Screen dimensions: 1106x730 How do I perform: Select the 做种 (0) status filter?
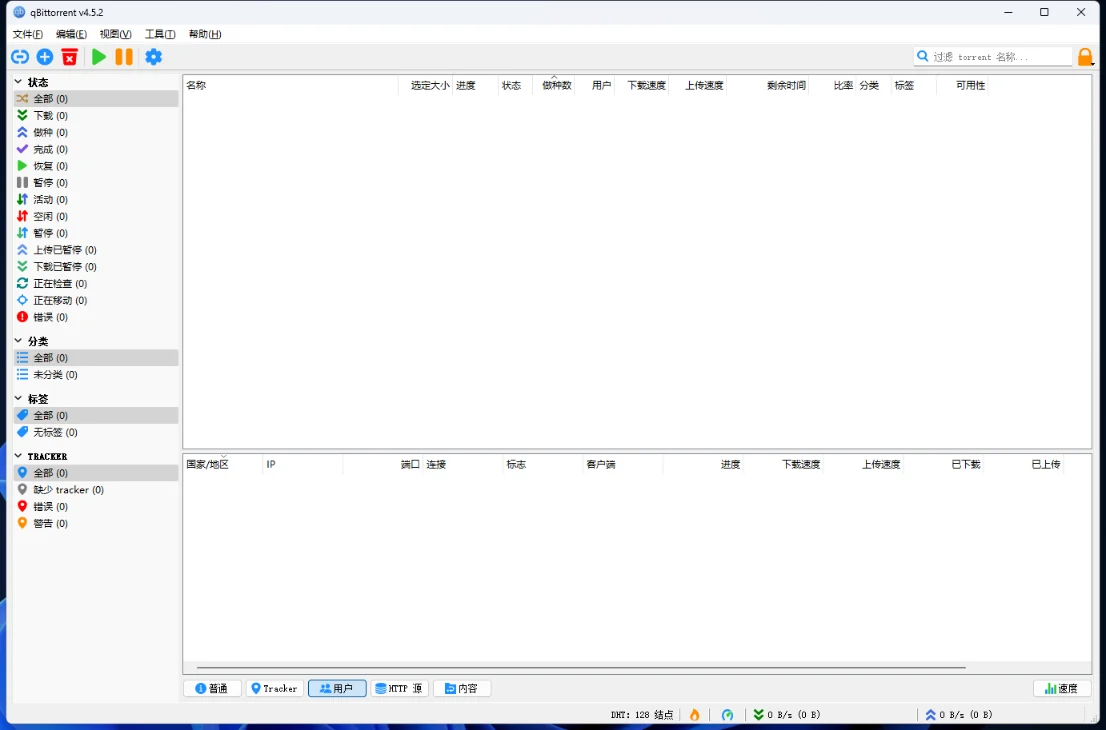point(96,133)
